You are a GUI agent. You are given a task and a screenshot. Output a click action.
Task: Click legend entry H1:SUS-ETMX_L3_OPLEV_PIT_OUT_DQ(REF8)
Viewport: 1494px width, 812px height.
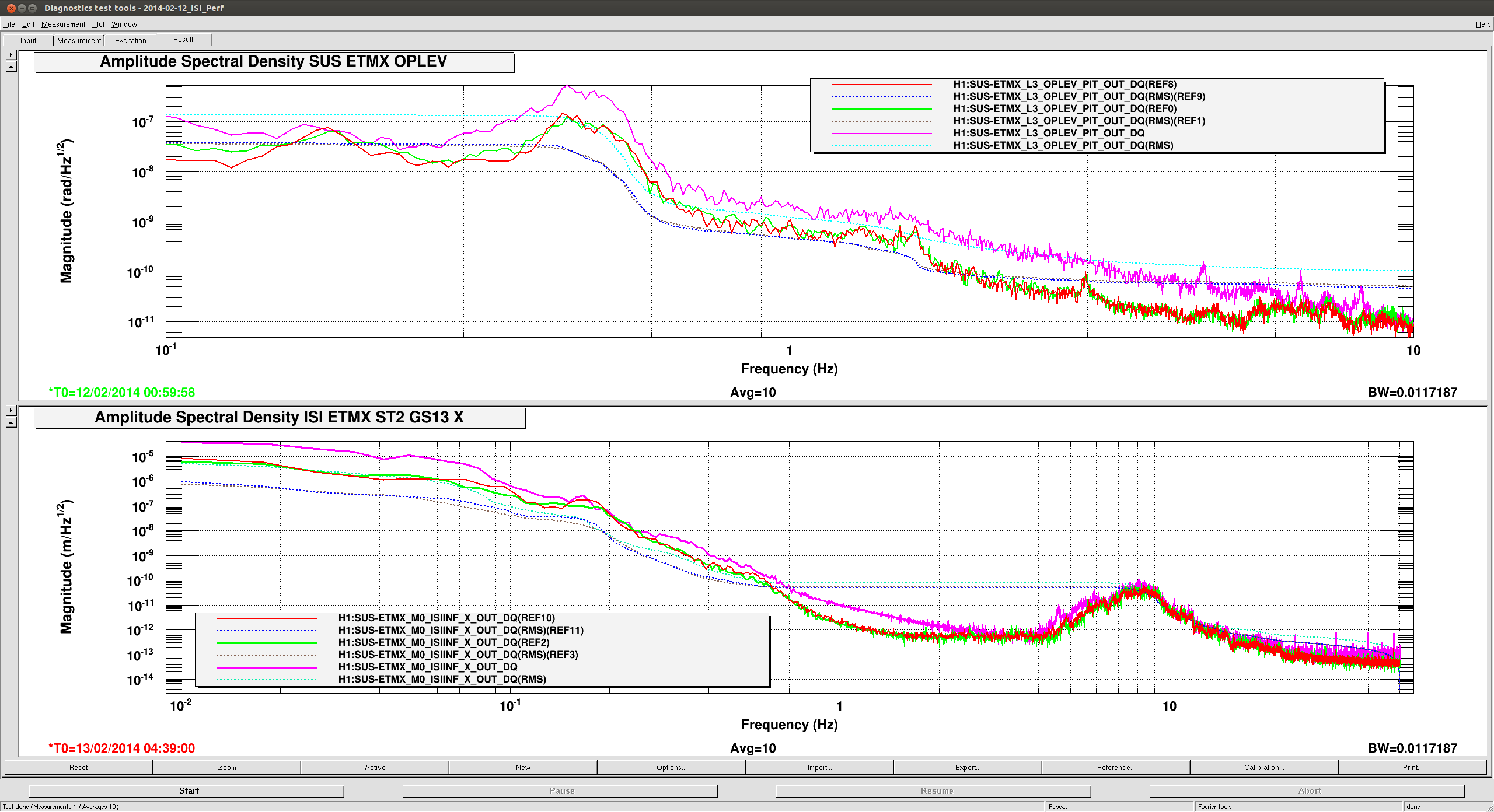(x=1065, y=84)
